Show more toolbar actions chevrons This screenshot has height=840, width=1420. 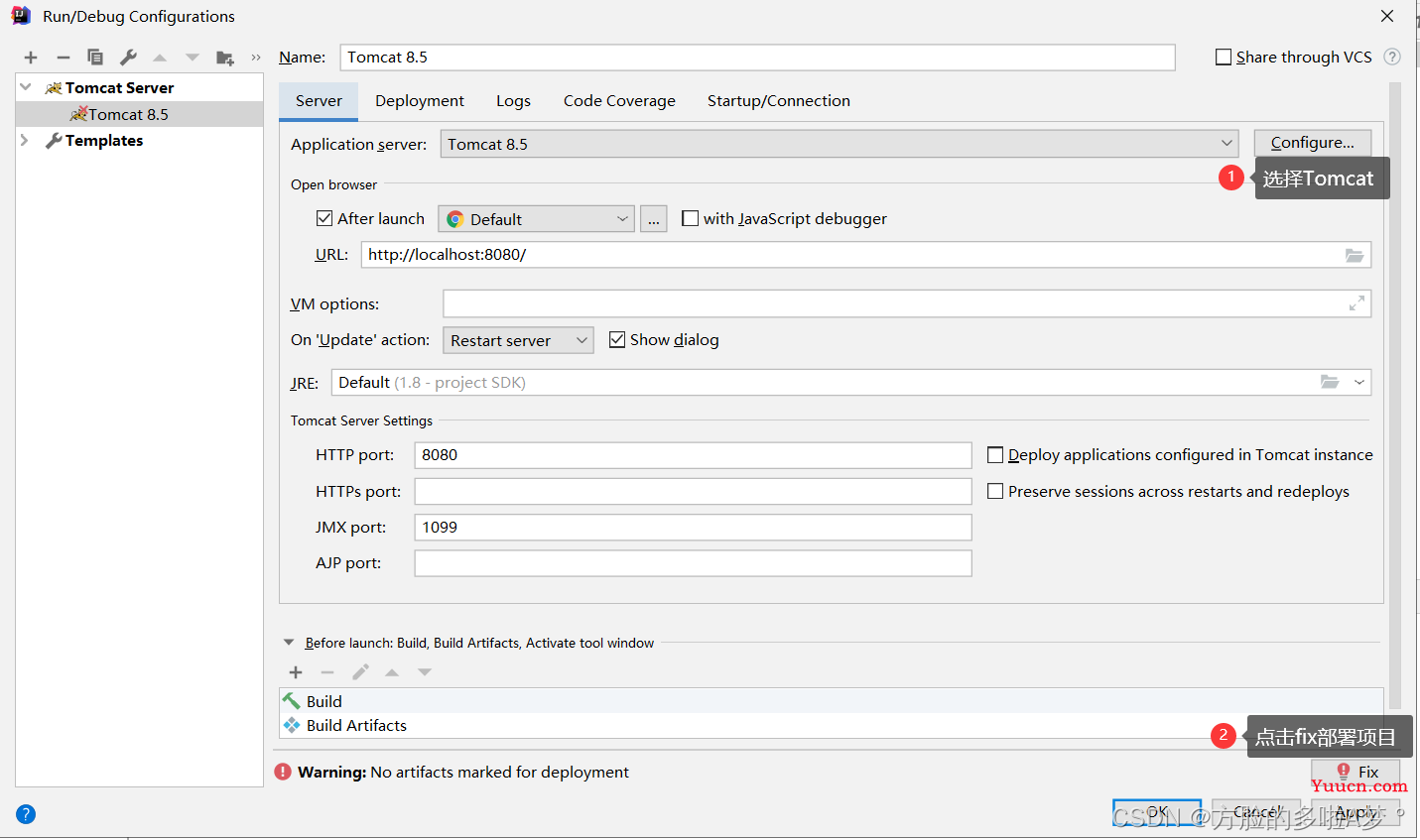tap(256, 58)
